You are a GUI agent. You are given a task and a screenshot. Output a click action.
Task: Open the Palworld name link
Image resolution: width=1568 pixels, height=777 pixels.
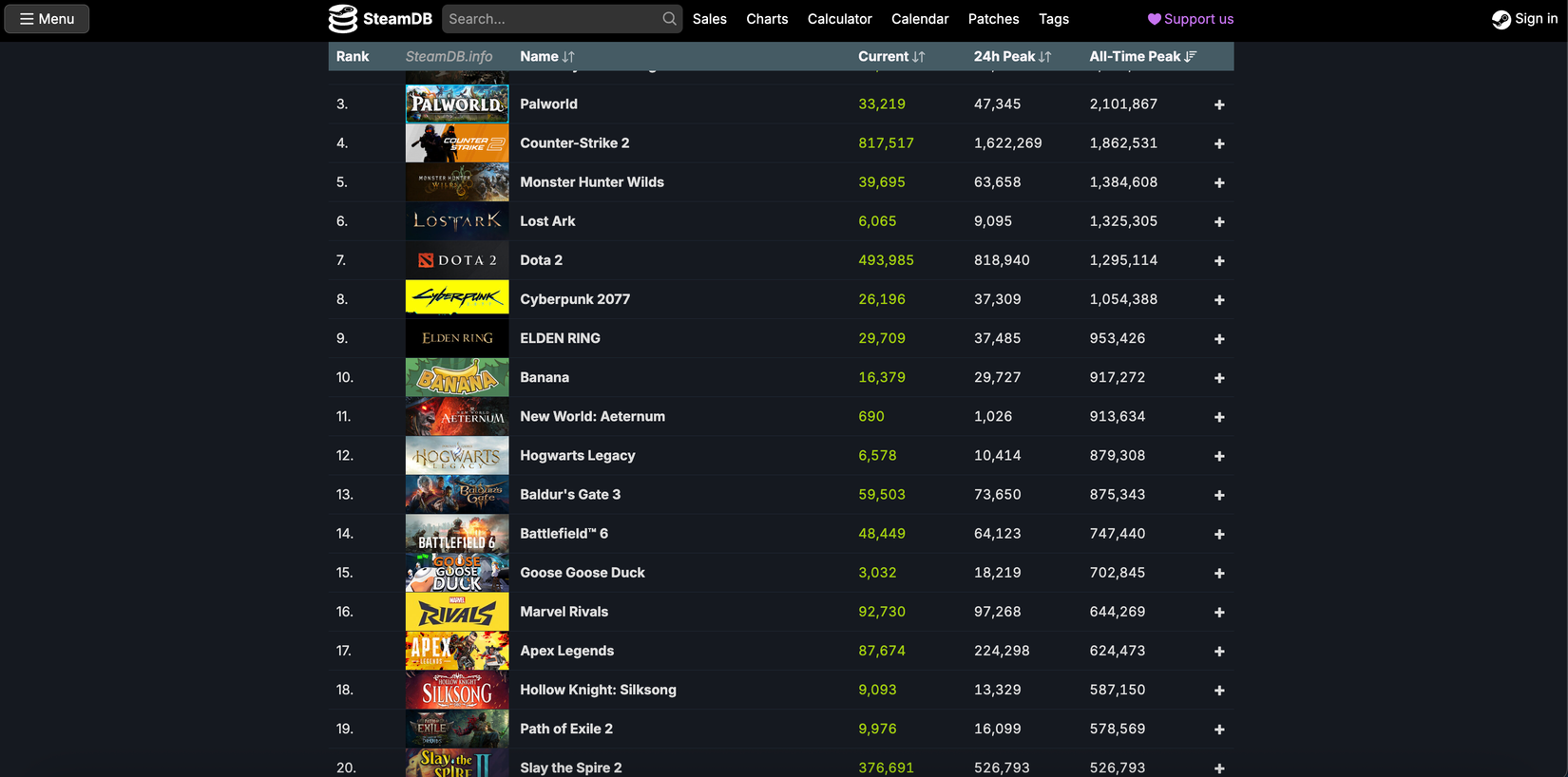click(x=548, y=104)
